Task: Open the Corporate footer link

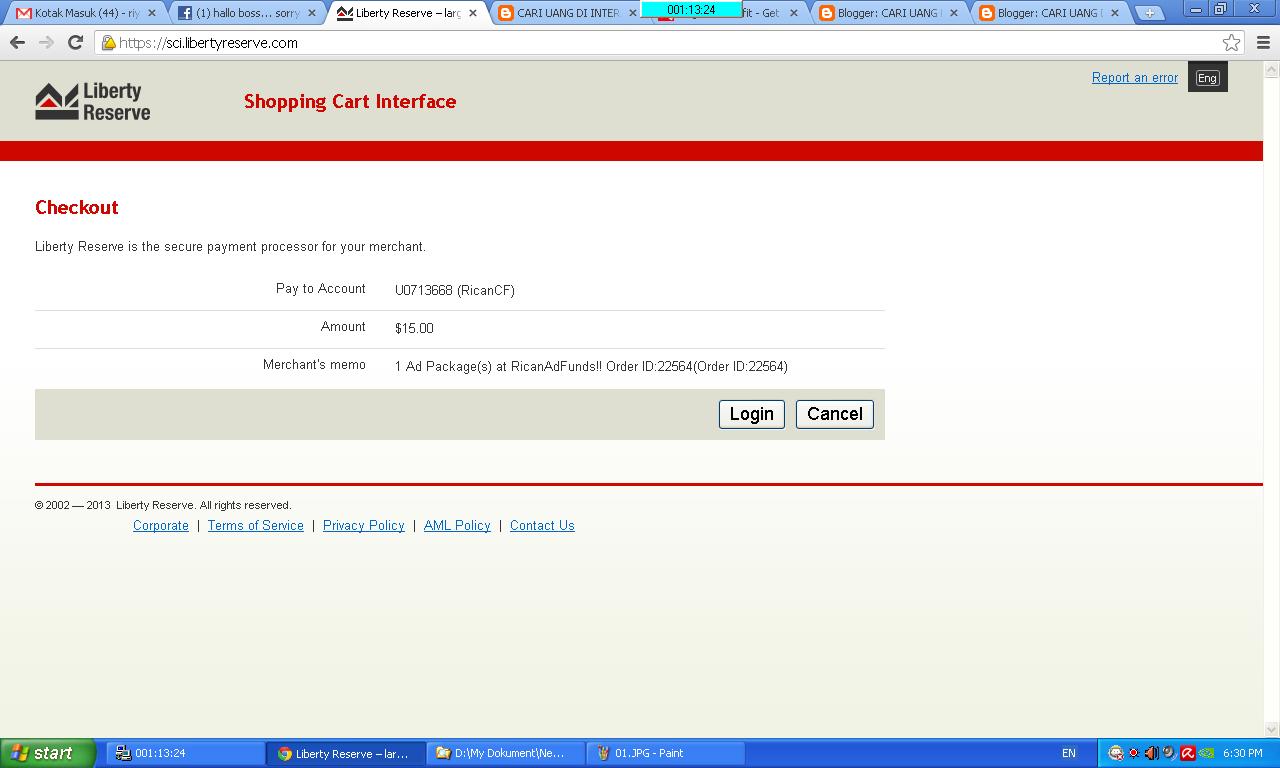Action: [161, 525]
